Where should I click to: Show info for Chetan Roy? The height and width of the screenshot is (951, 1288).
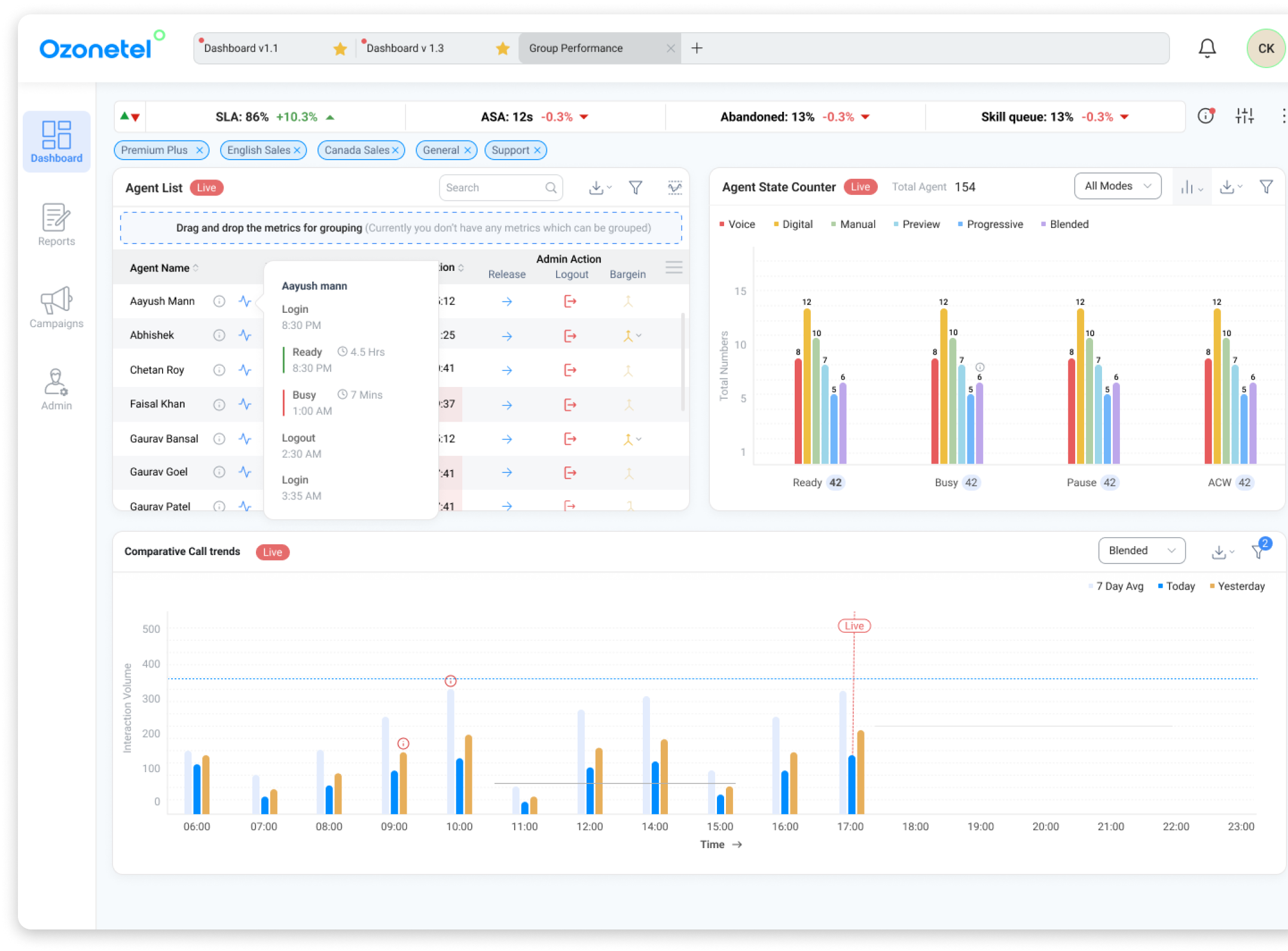[219, 370]
